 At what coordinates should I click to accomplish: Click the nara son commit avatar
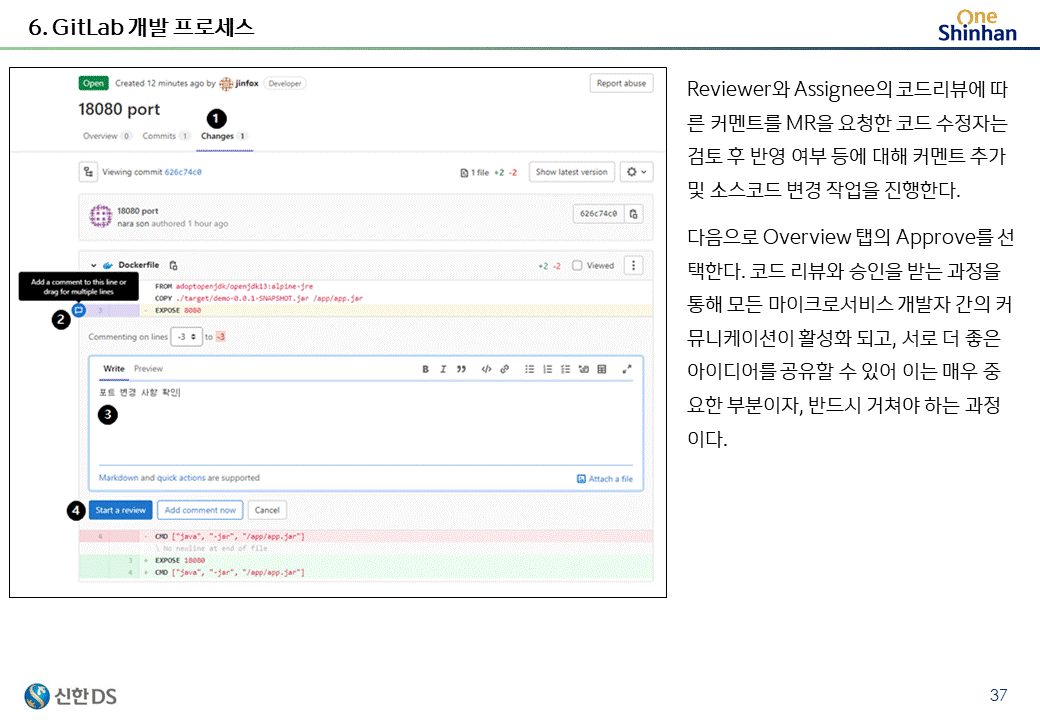click(101, 216)
